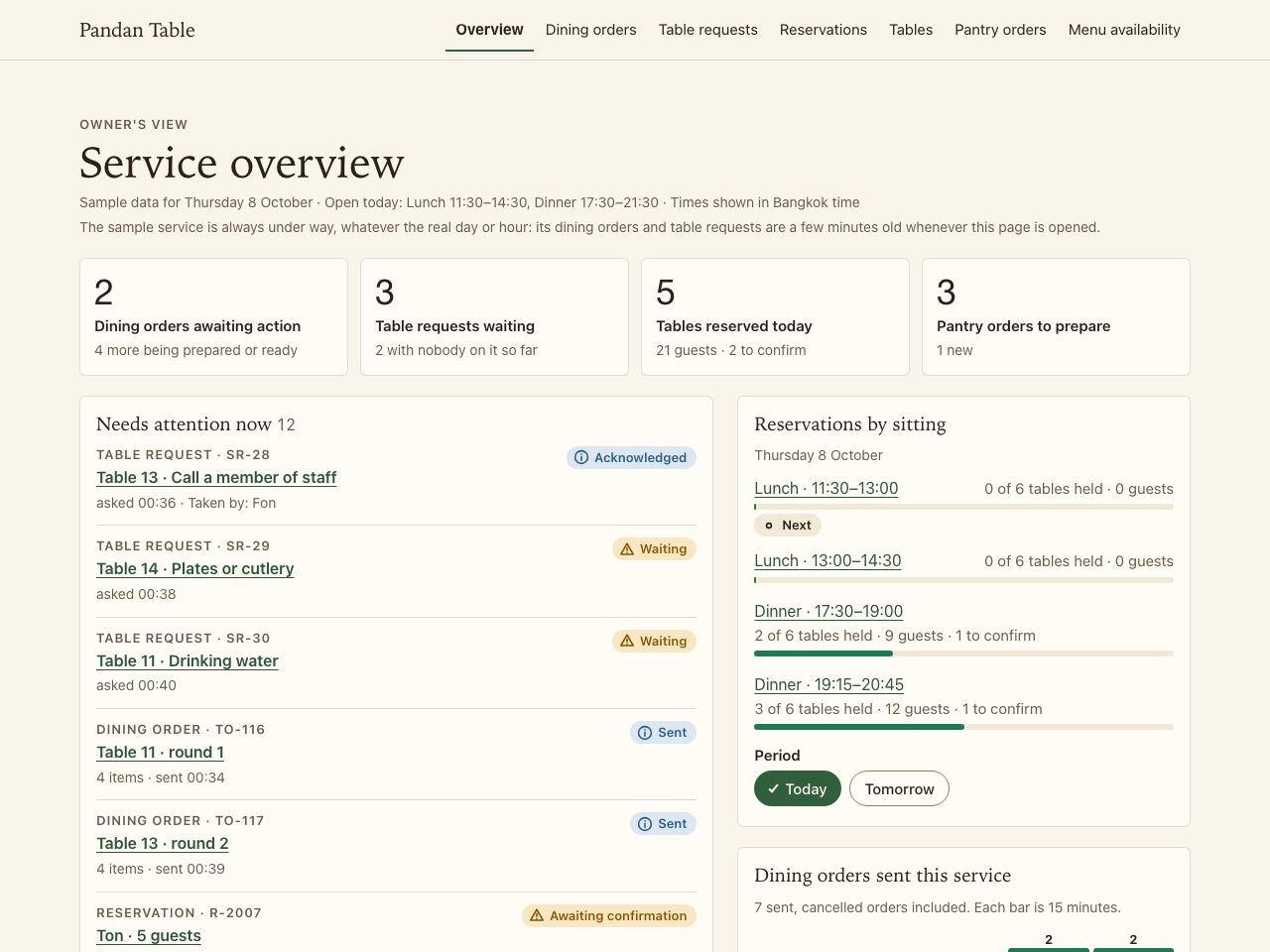
Task: Click the text "4 items · sent 00:39"
Action: pos(161,870)
